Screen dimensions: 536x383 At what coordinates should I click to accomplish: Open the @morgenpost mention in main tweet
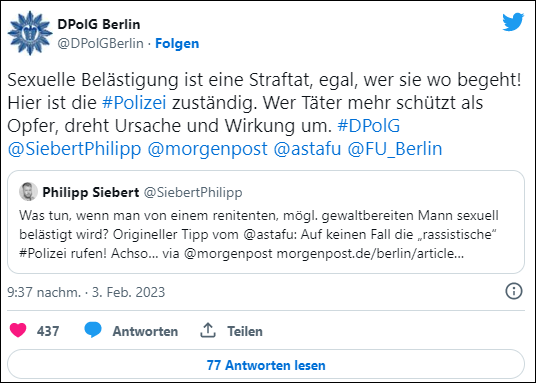pyautogui.click(x=207, y=149)
